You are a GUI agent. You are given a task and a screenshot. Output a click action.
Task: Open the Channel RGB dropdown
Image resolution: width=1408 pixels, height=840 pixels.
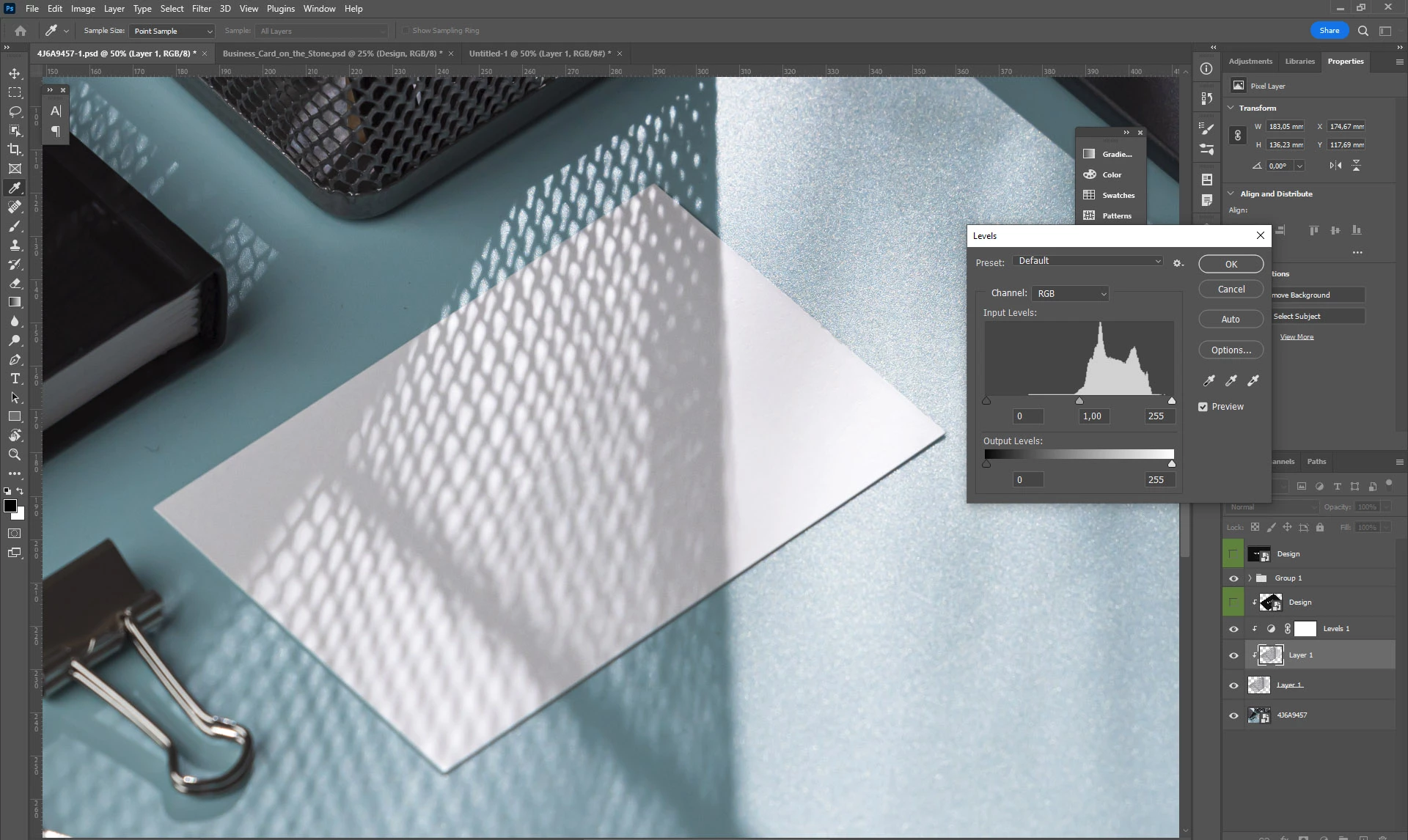point(1071,294)
